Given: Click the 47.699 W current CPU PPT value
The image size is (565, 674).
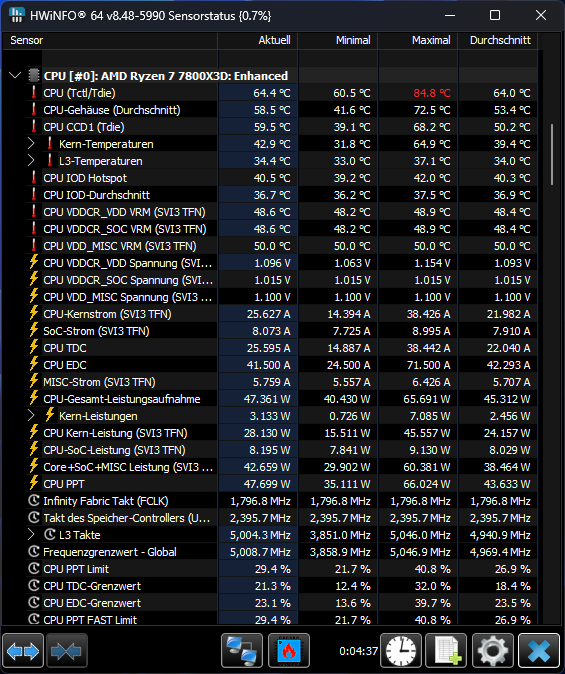Looking at the screenshot, I should click(x=267, y=484).
